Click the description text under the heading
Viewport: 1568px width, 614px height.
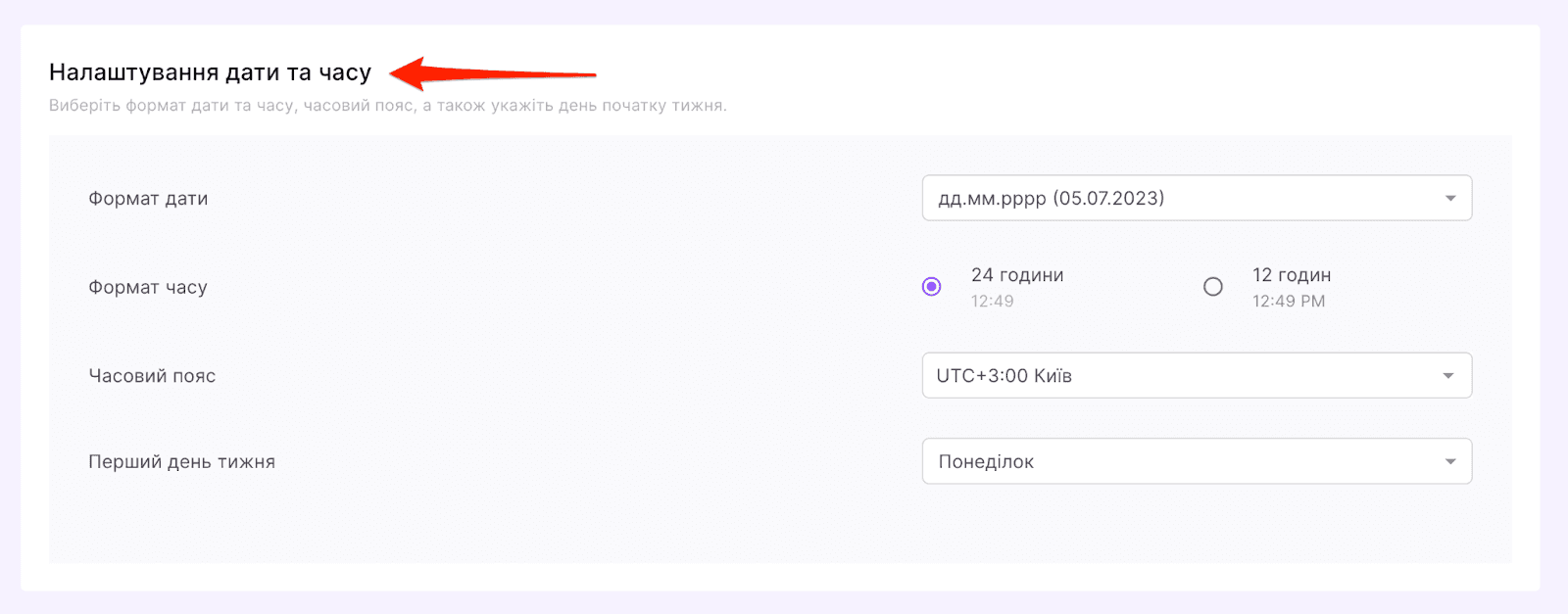point(388,106)
